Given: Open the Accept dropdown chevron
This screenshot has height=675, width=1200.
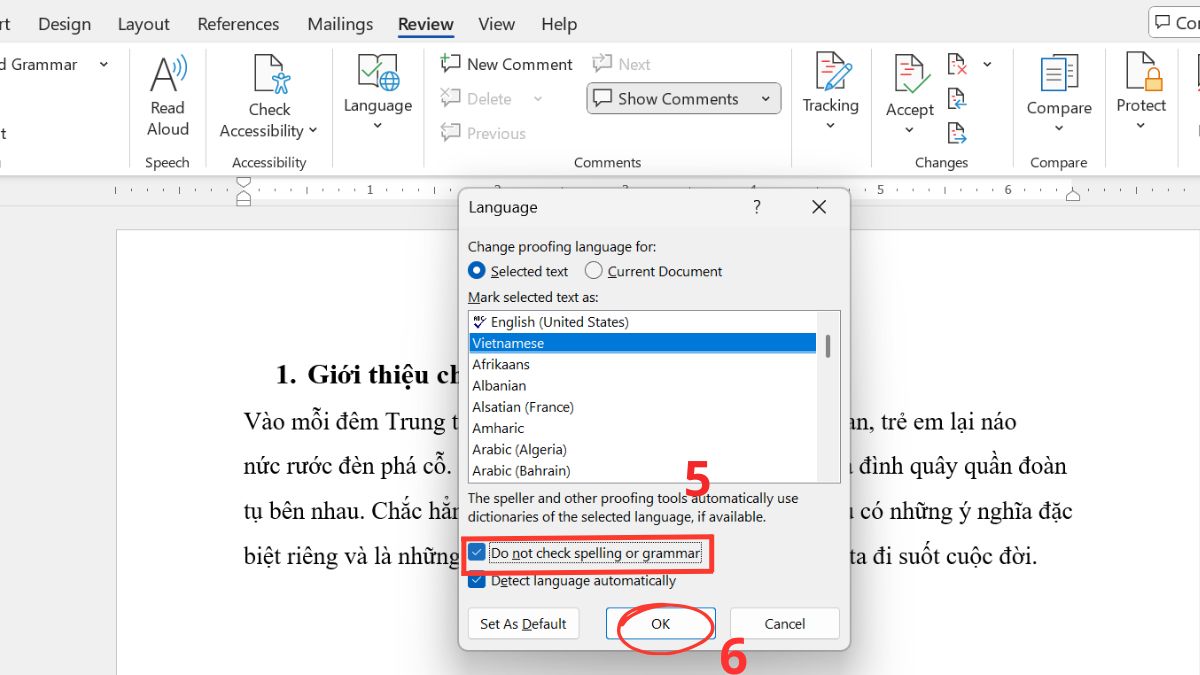Looking at the screenshot, I should tap(909, 131).
